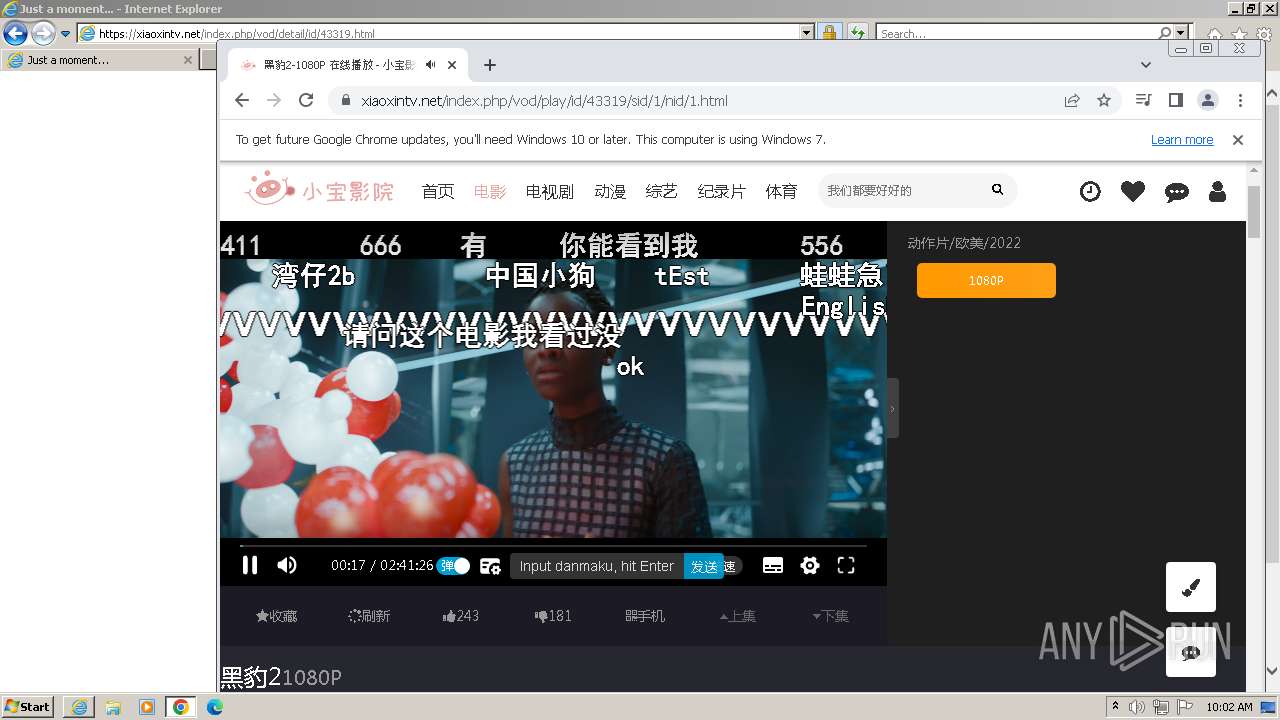This screenshot has height=720, width=1280.
Task: Expand Internet Explorer address dropdown
Action: pyautogui.click(x=807, y=33)
